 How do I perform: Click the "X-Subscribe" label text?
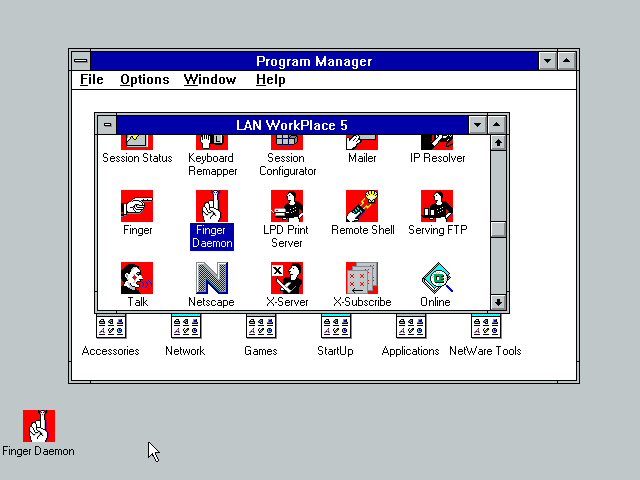click(362, 302)
